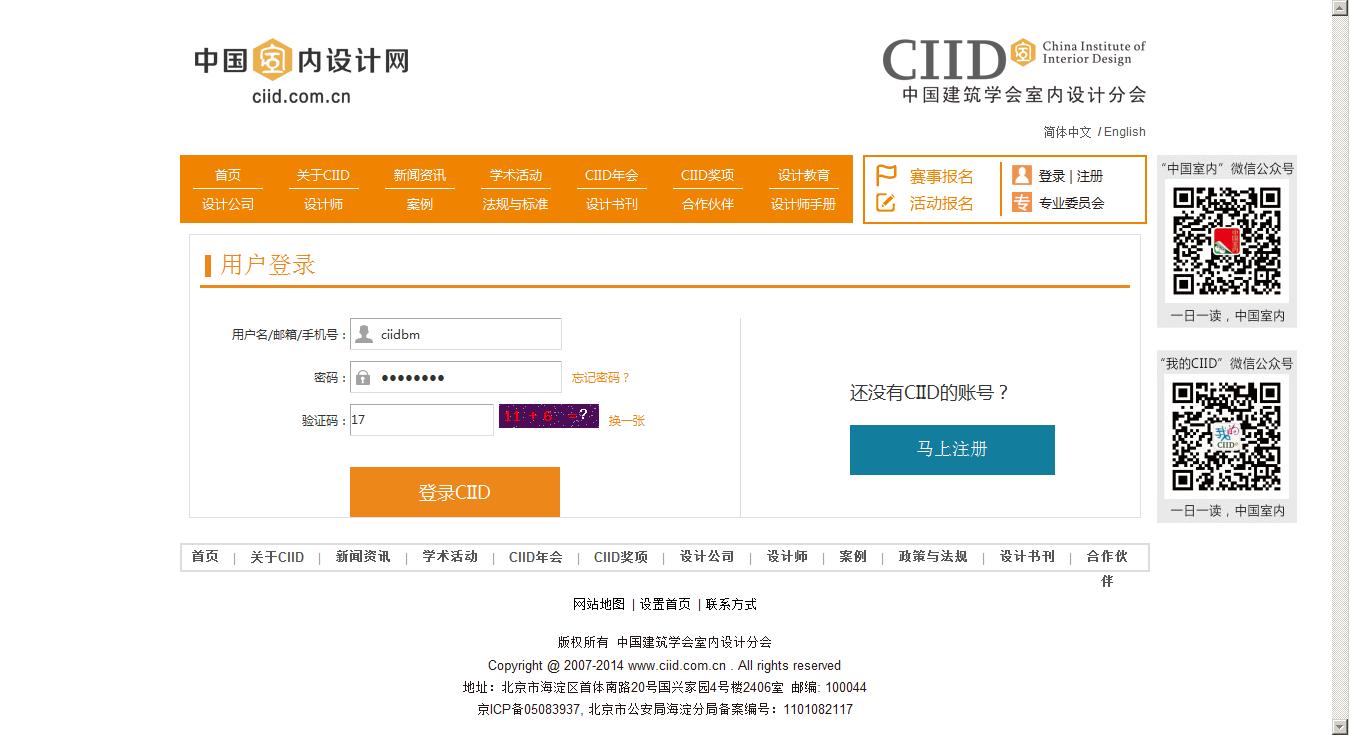Click the 登录 link in header box

(1052, 176)
